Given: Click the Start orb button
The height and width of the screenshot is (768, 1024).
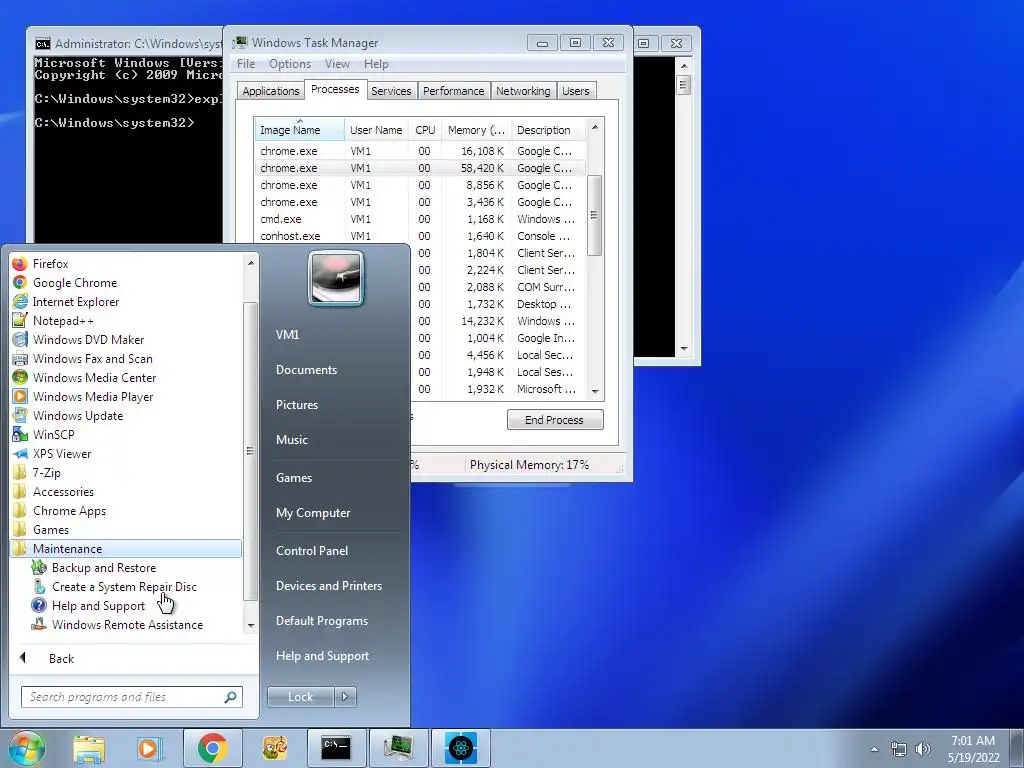Looking at the screenshot, I should tap(27, 748).
